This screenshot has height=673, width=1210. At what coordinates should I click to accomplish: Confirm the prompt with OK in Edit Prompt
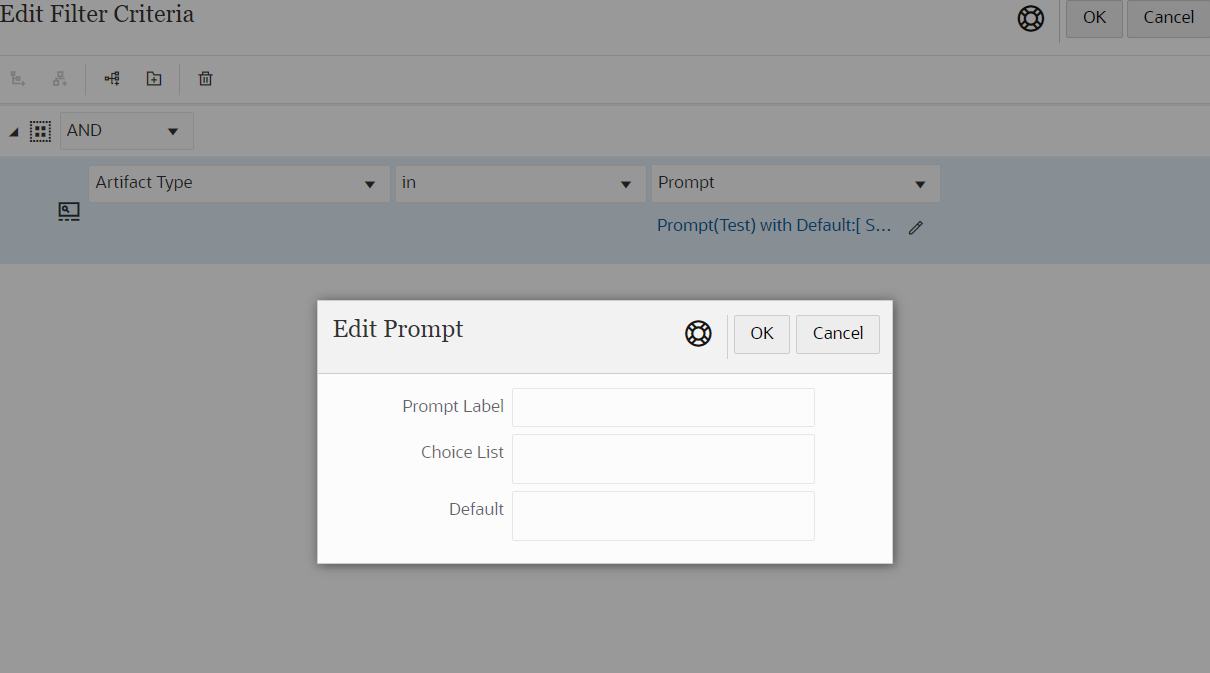pos(761,334)
